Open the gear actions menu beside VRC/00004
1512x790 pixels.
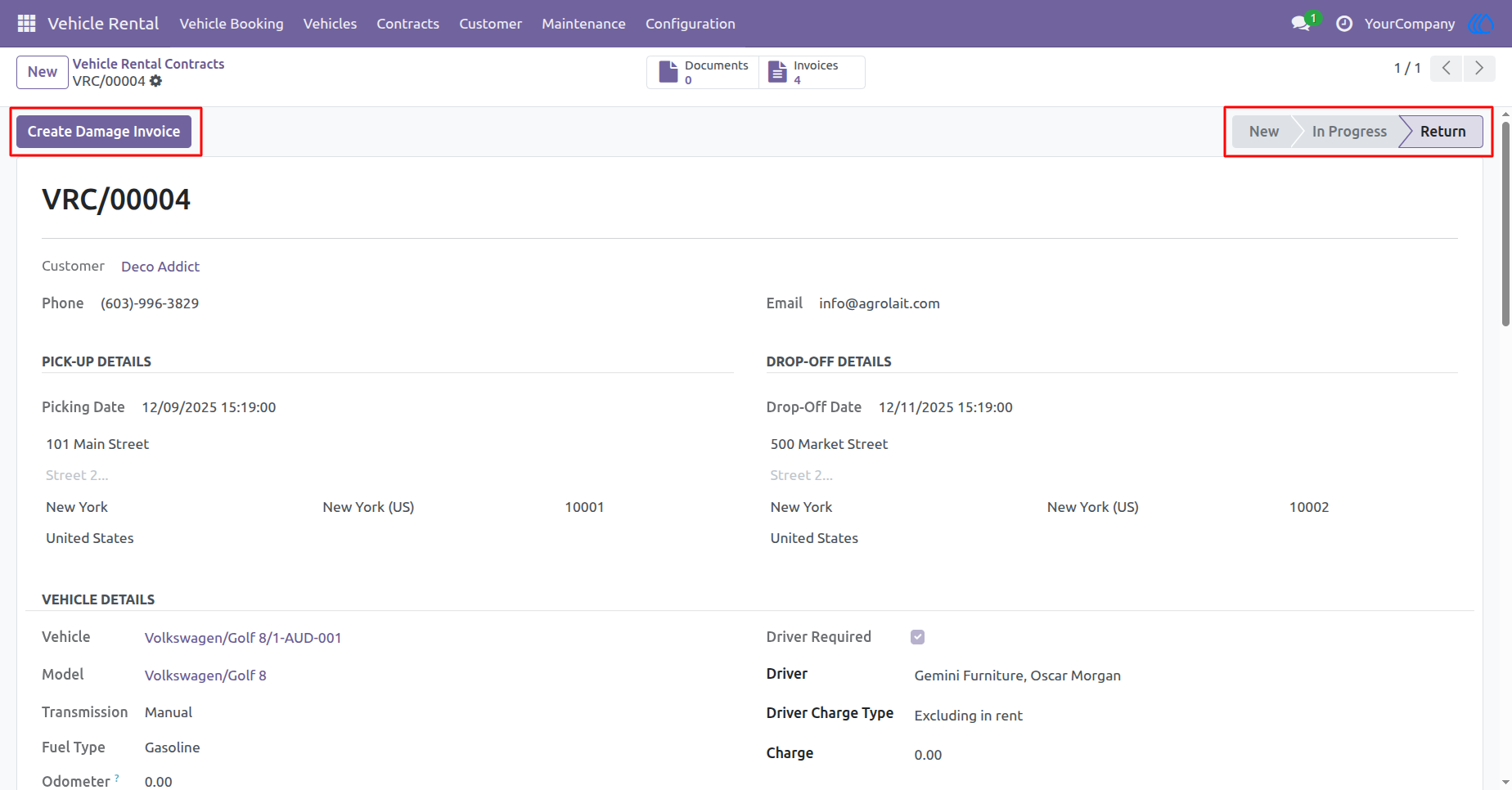click(156, 81)
